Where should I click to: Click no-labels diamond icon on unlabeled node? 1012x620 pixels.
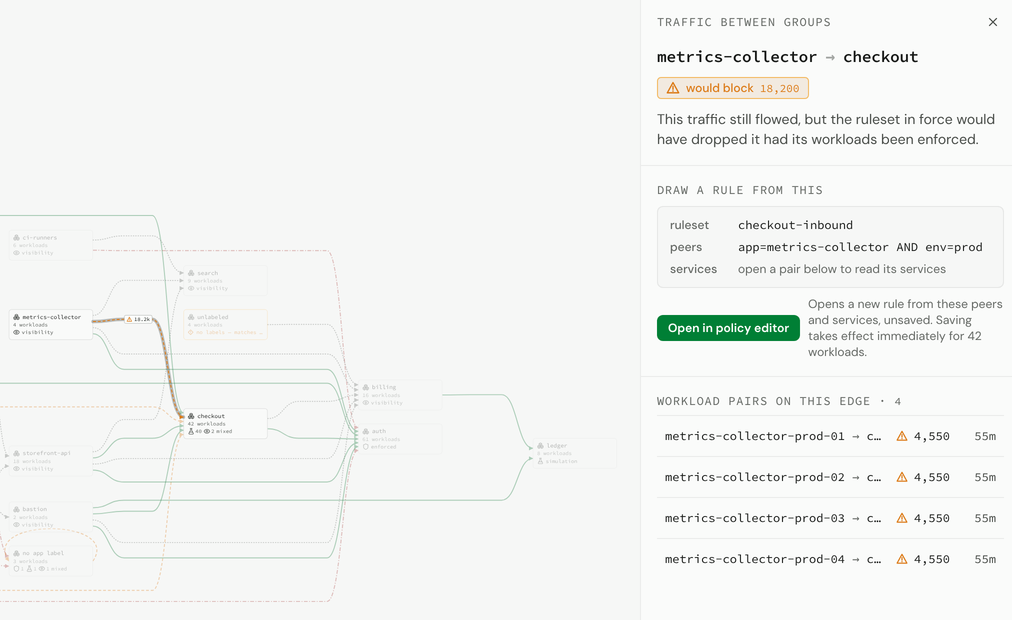coord(191,332)
